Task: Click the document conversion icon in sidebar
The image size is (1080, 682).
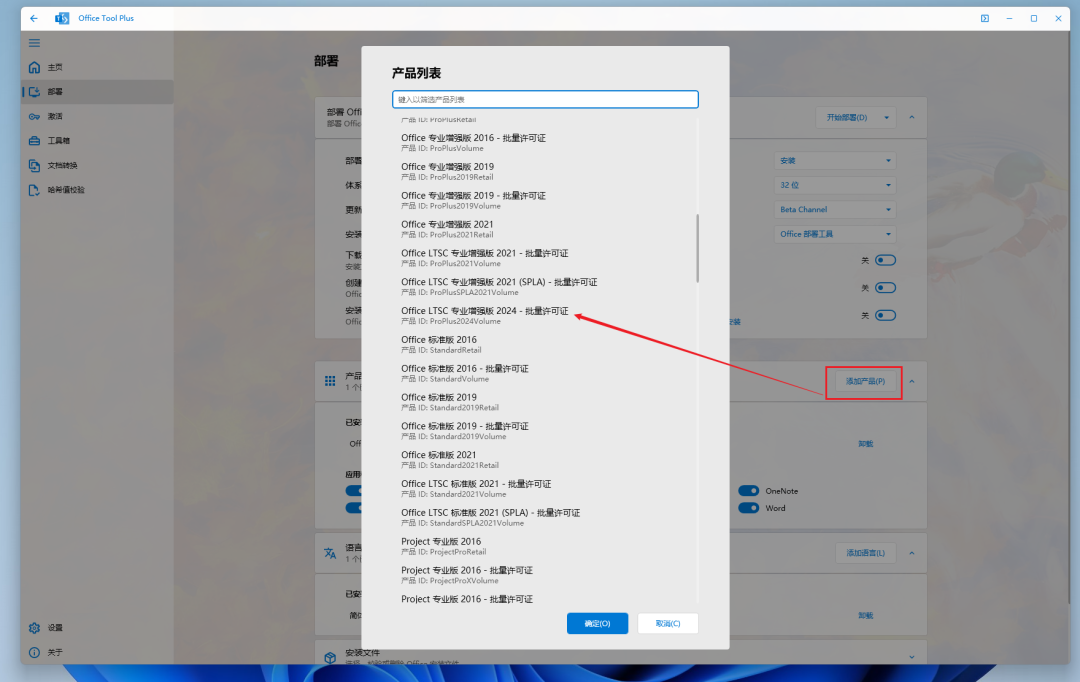Action: click(34, 165)
